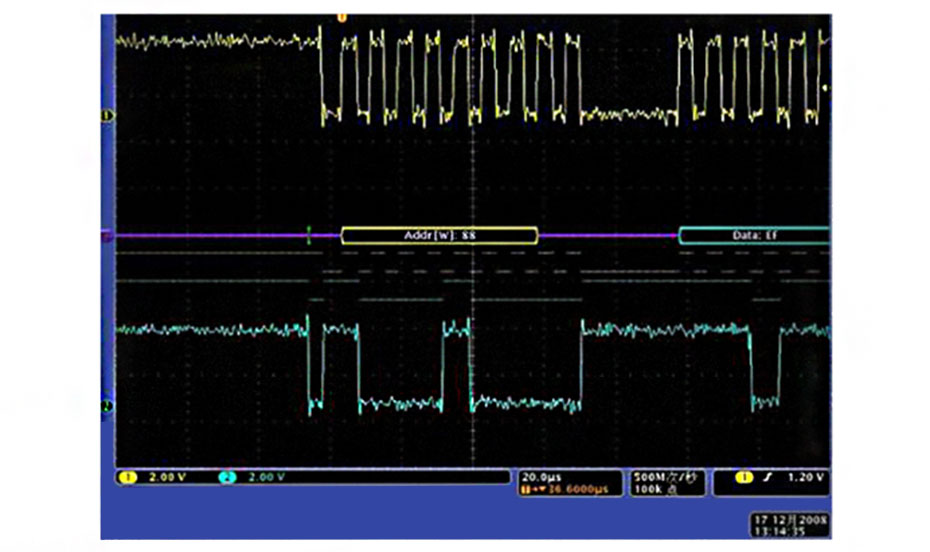Image resolution: width=930 pixels, height=552 pixels.
Task: Click the orange trigger position marker at top
Action: pyautogui.click(x=342, y=17)
